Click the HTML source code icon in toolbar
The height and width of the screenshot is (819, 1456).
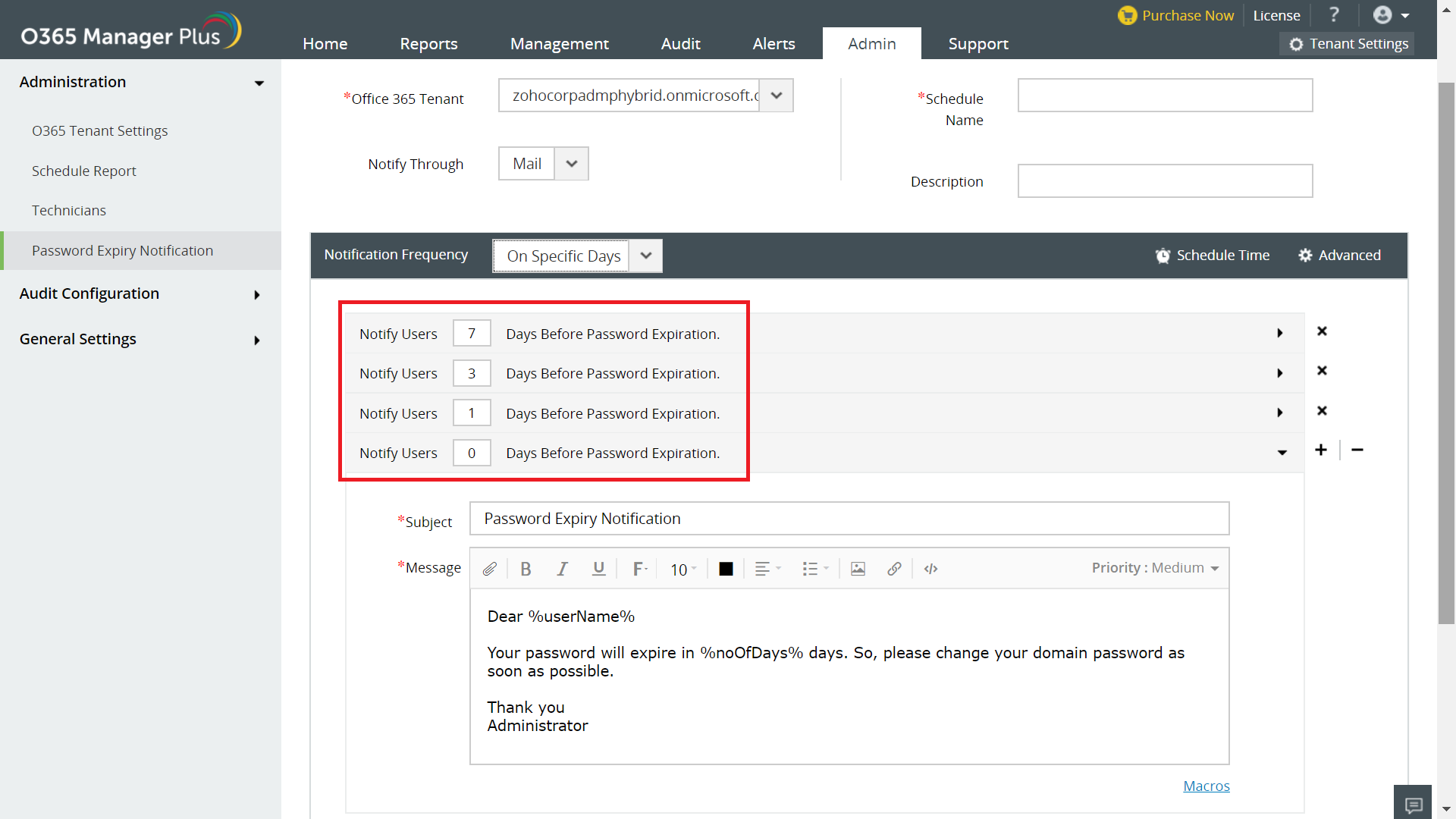pyautogui.click(x=930, y=568)
